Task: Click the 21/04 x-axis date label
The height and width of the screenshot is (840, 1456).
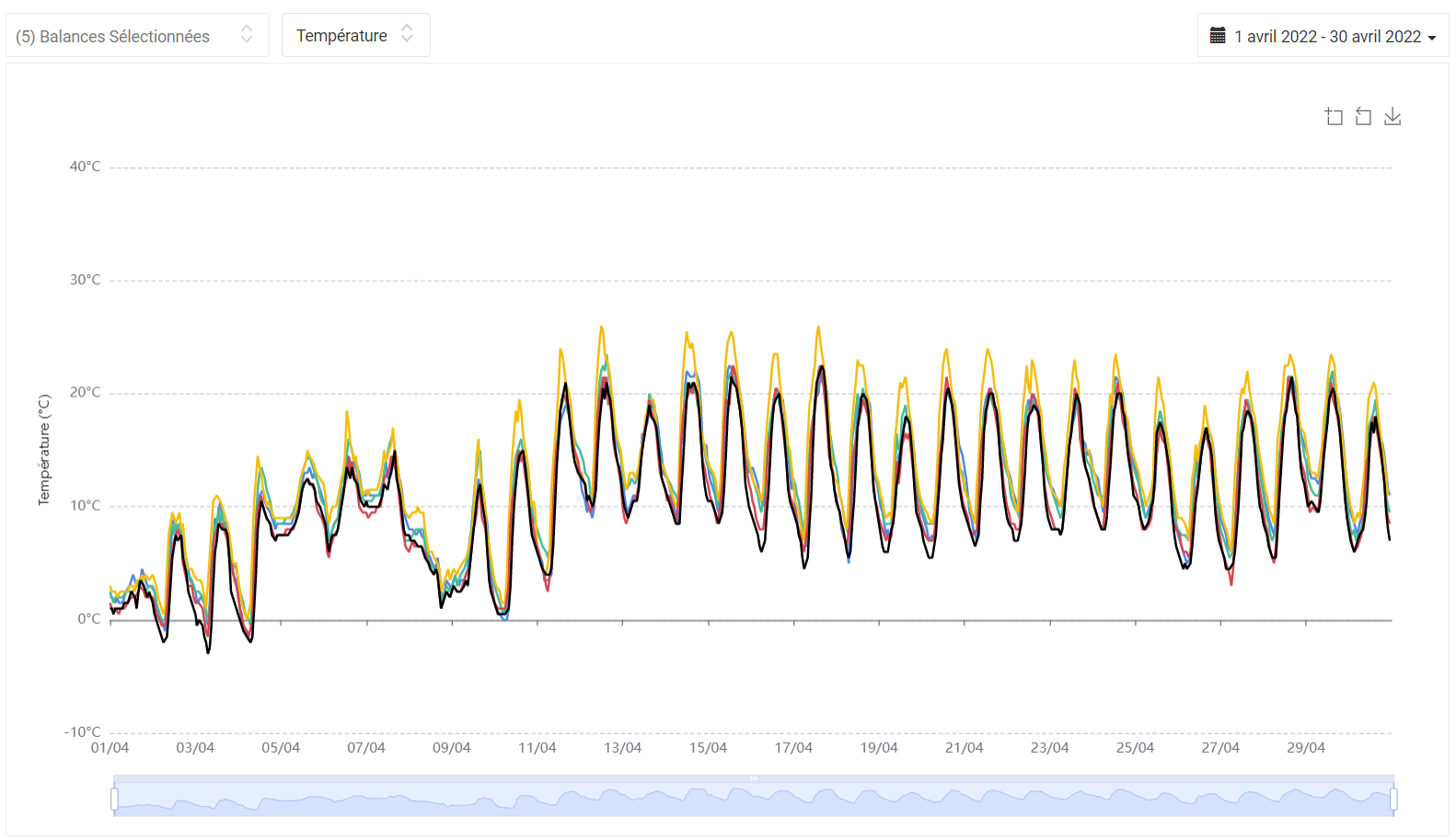Action: [x=964, y=748]
